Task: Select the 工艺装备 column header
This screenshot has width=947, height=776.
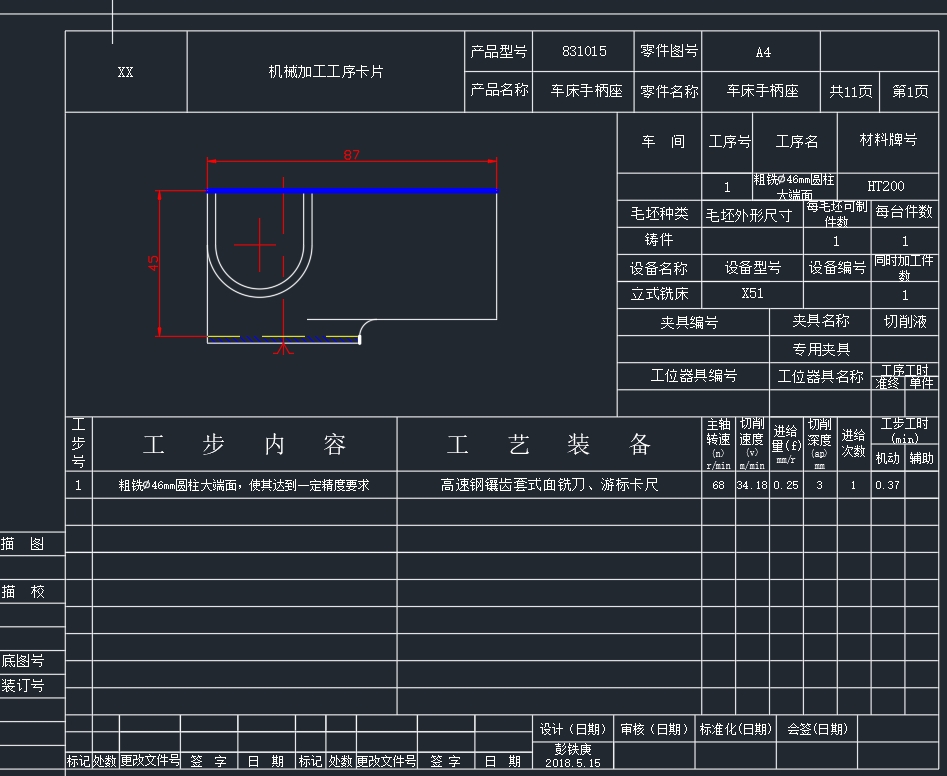Action: pyautogui.click(x=549, y=444)
